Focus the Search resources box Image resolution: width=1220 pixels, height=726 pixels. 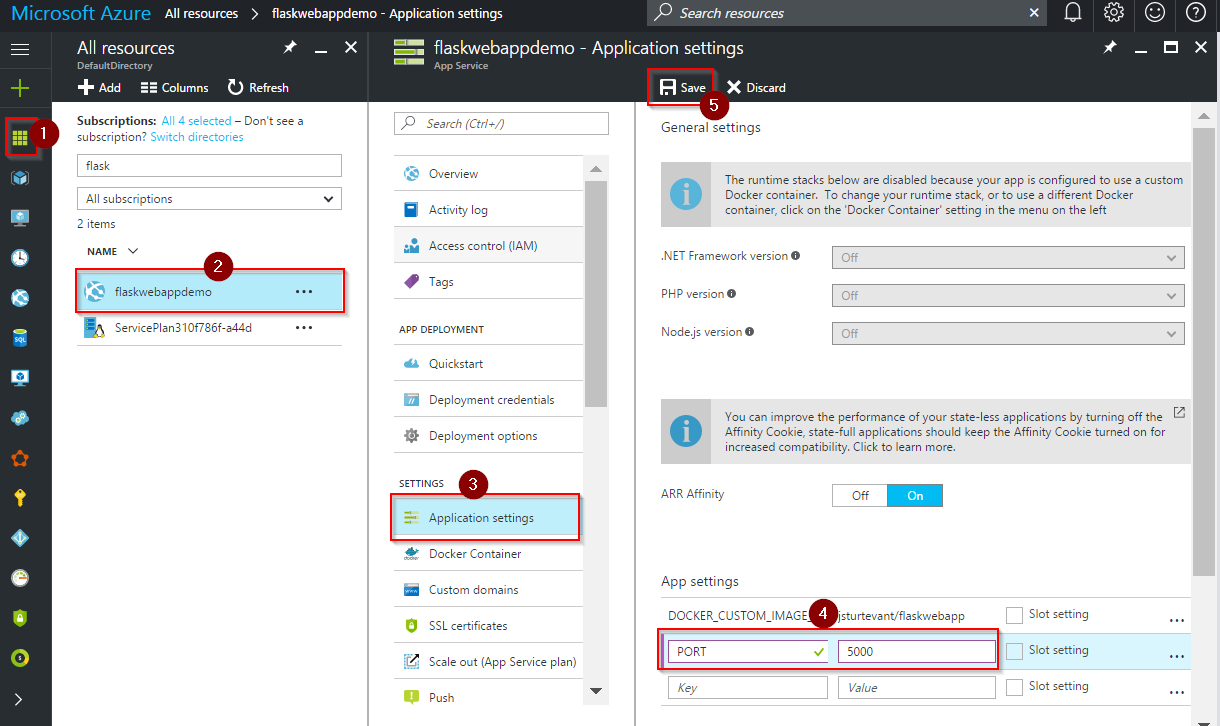[x=846, y=13]
